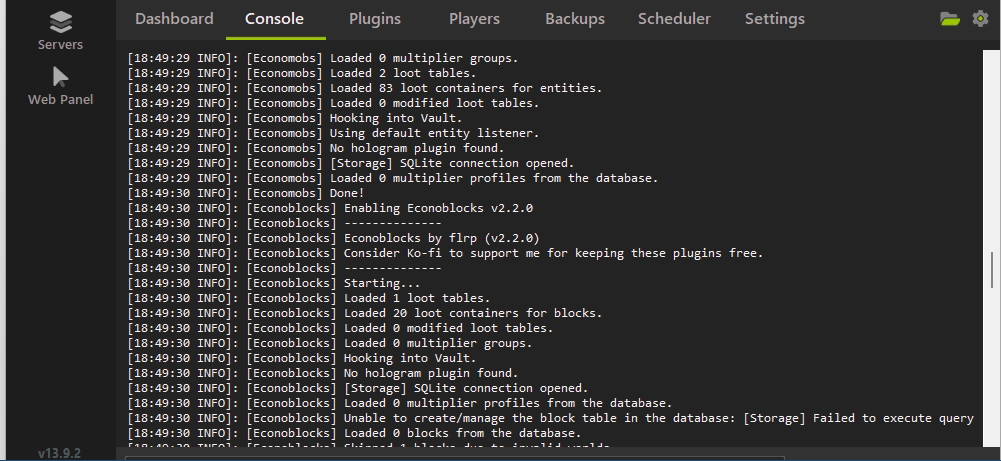The image size is (1001, 461).
Task: Switch to the Dashboard tab
Action: click(x=174, y=19)
